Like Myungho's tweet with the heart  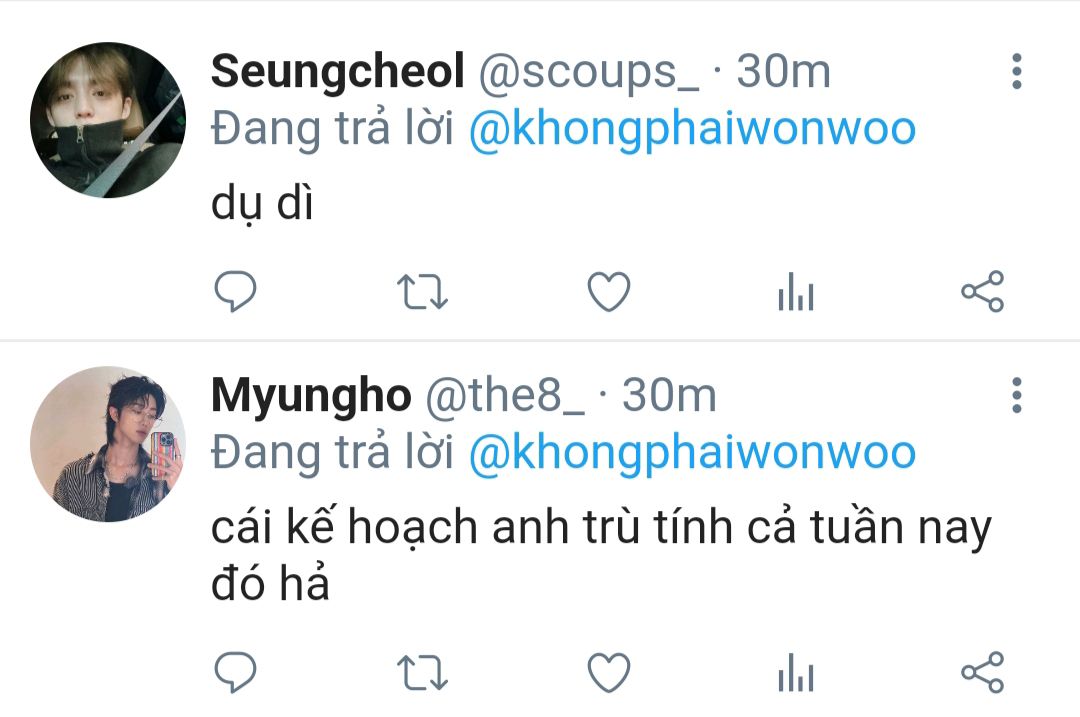[609, 672]
